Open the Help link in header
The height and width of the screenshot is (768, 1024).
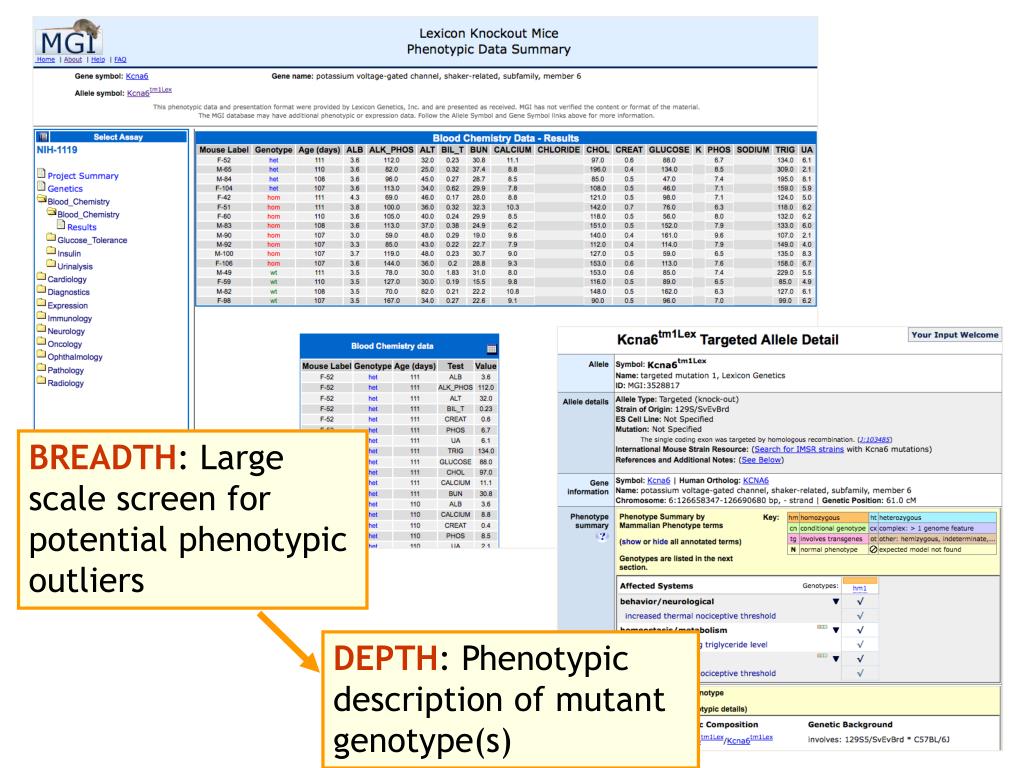click(x=98, y=59)
